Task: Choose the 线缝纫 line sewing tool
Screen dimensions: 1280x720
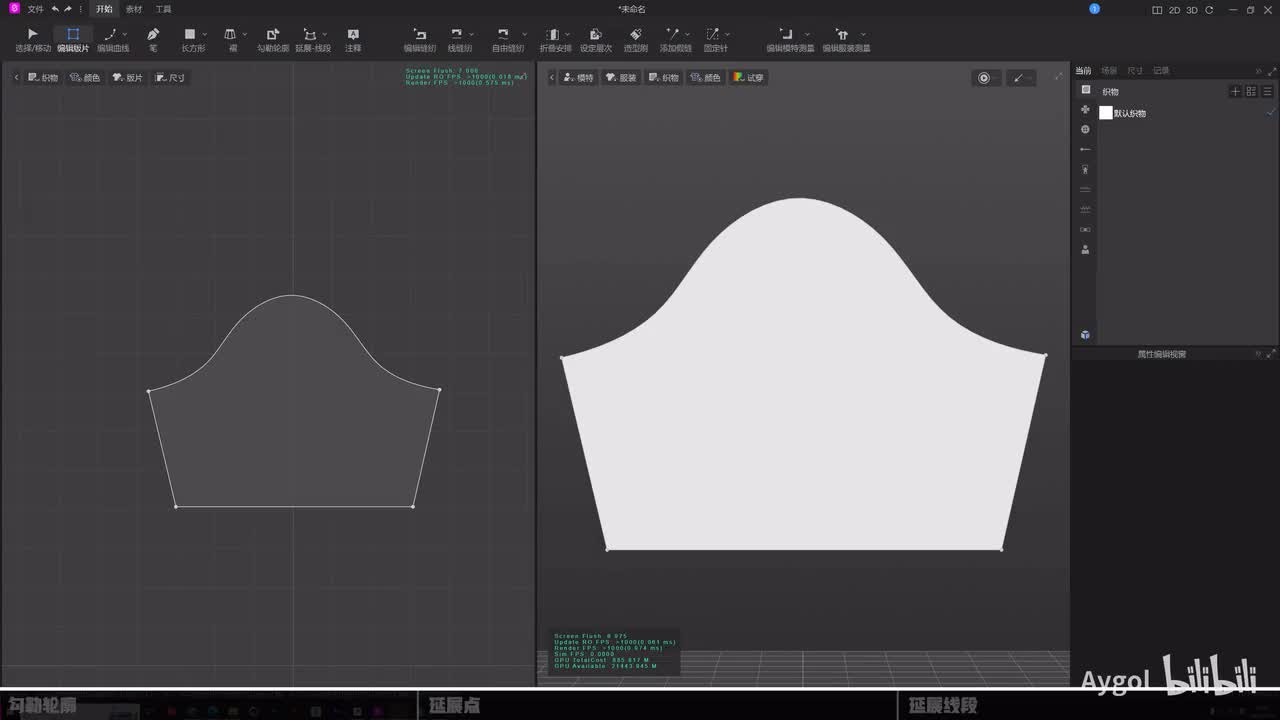Action: [458, 39]
